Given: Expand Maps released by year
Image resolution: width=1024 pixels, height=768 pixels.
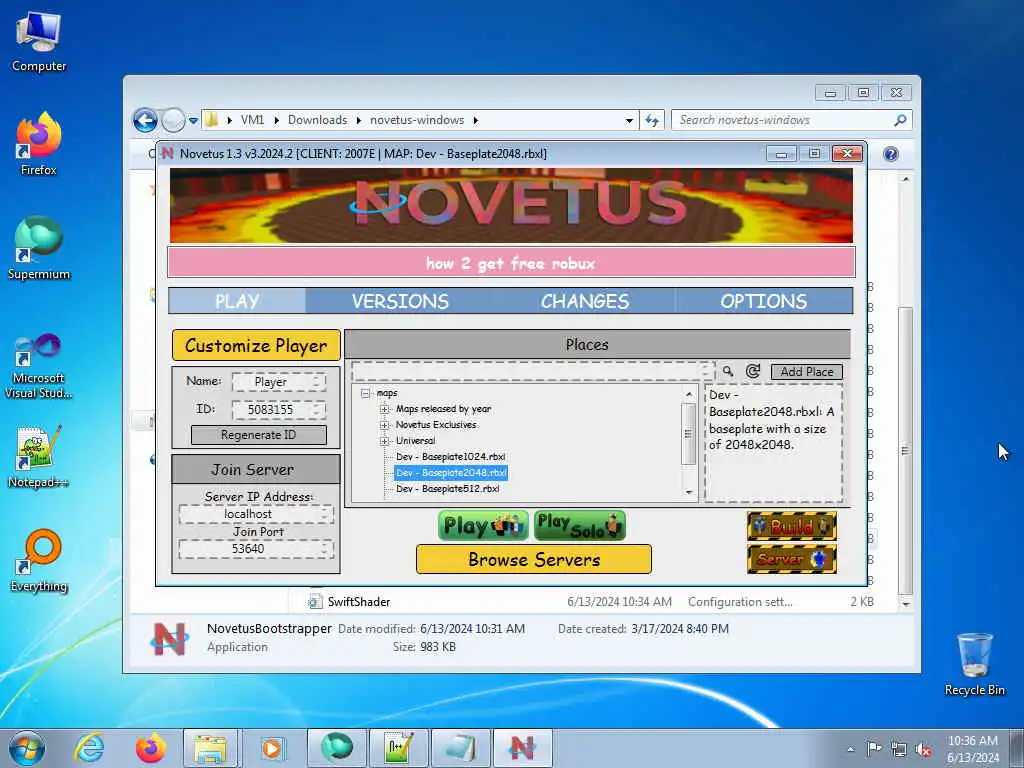Looking at the screenshot, I should (x=385, y=409).
